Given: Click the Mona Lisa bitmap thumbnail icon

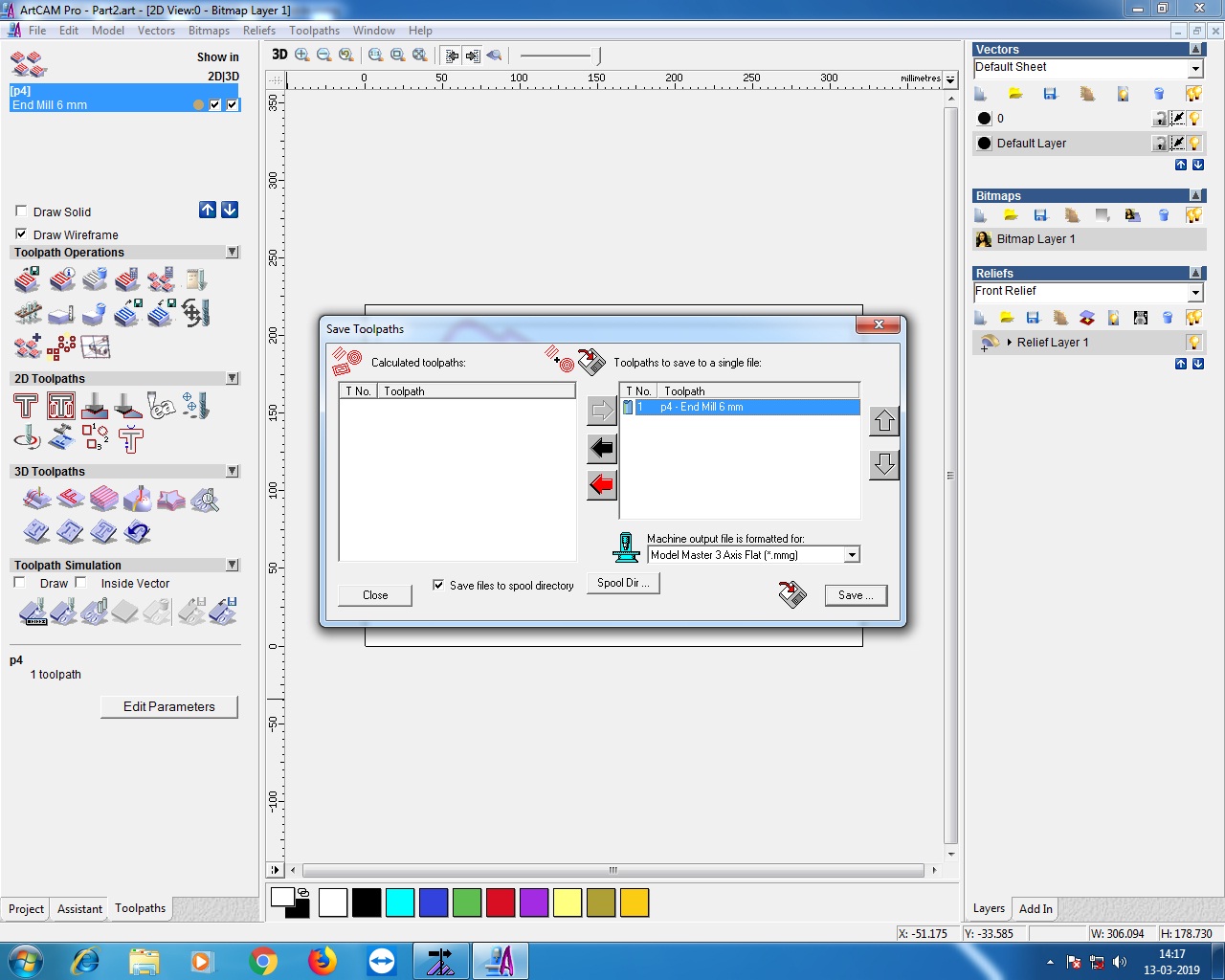Looking at the screenshot, I should click(983, 239).
